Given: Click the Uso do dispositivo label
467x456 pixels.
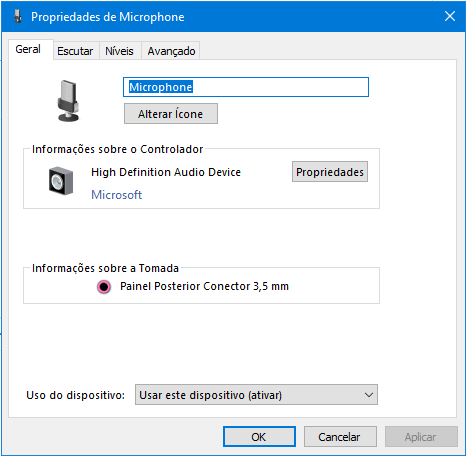Looking at the screenshot, I should (76, 395).
